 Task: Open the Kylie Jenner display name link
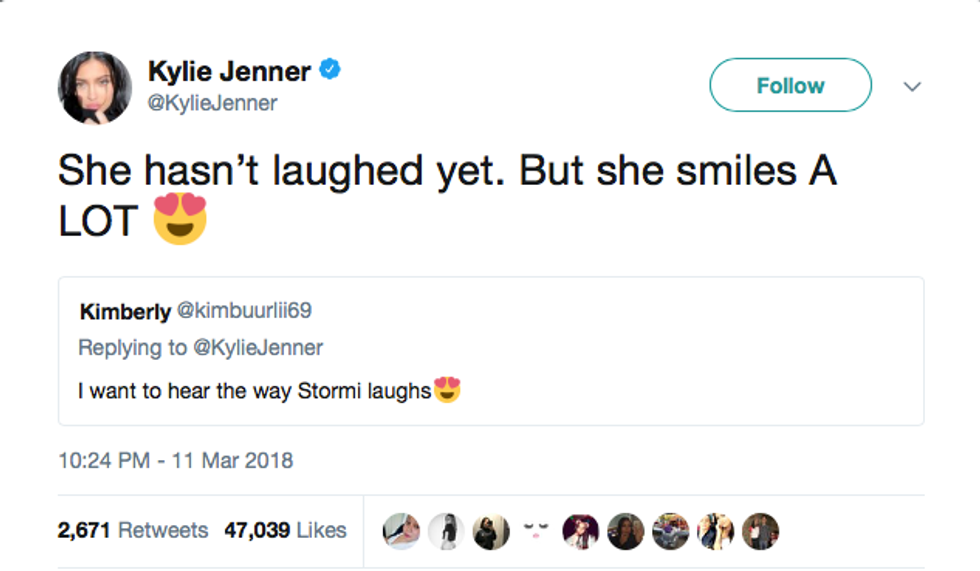(230, 71)
